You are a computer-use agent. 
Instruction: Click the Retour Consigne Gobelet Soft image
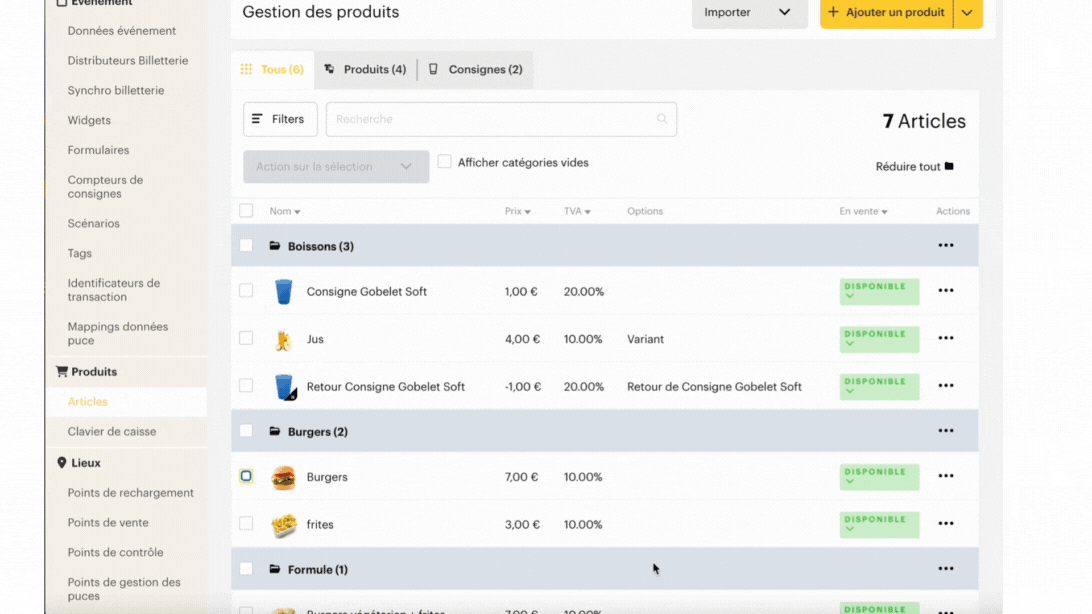(285, 387)
